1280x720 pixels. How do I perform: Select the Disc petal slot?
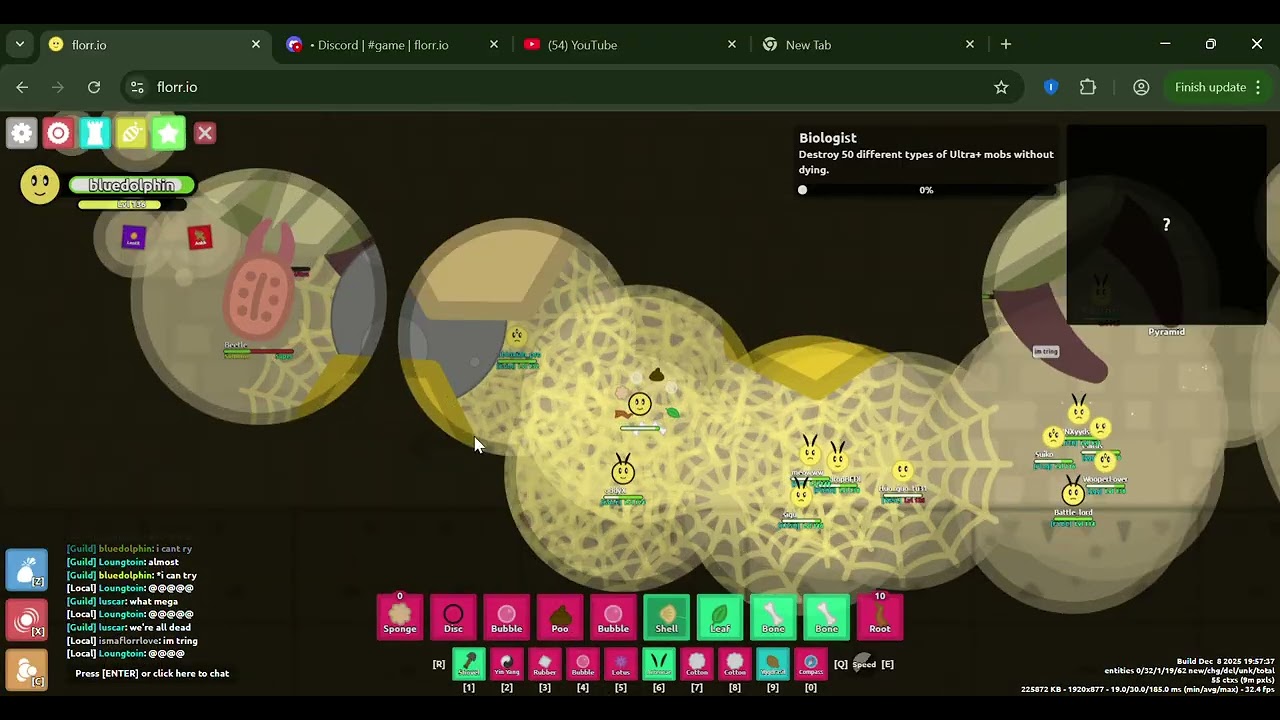(x=453, y=616)
